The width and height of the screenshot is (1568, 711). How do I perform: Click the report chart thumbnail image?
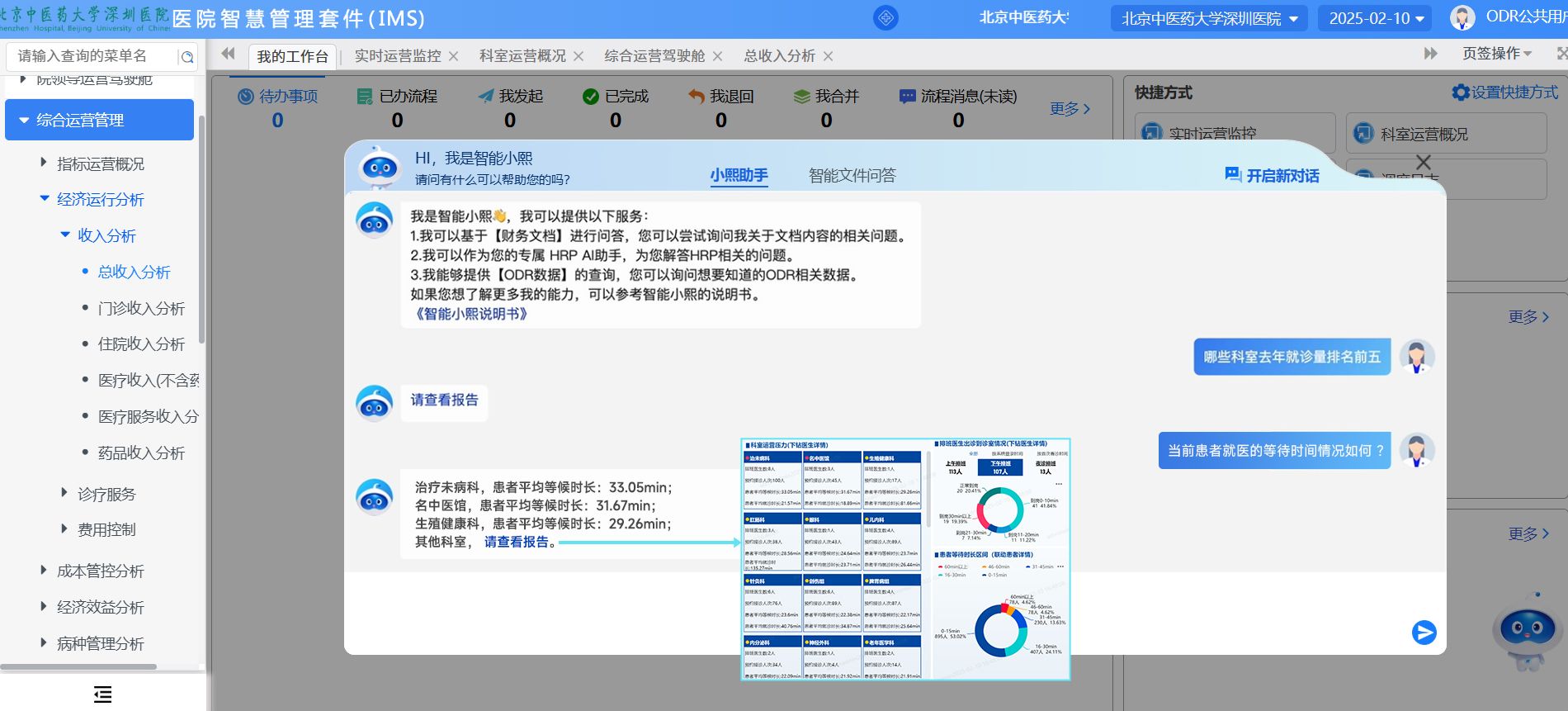(905, 559)
